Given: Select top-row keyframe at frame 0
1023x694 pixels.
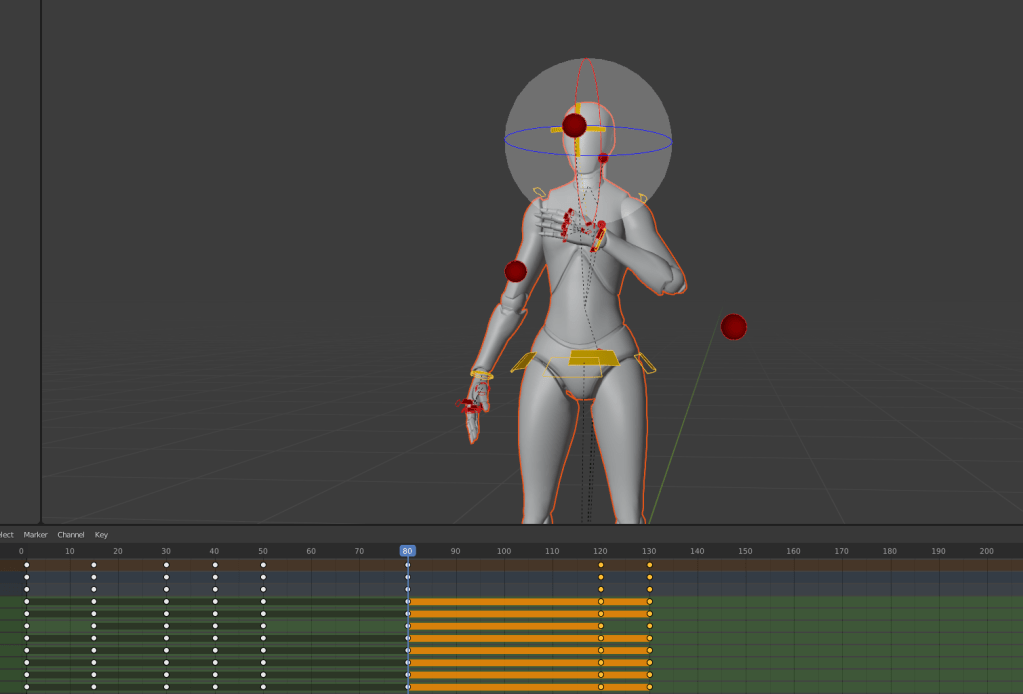Looking at the screenshot, I should (27, 565).
